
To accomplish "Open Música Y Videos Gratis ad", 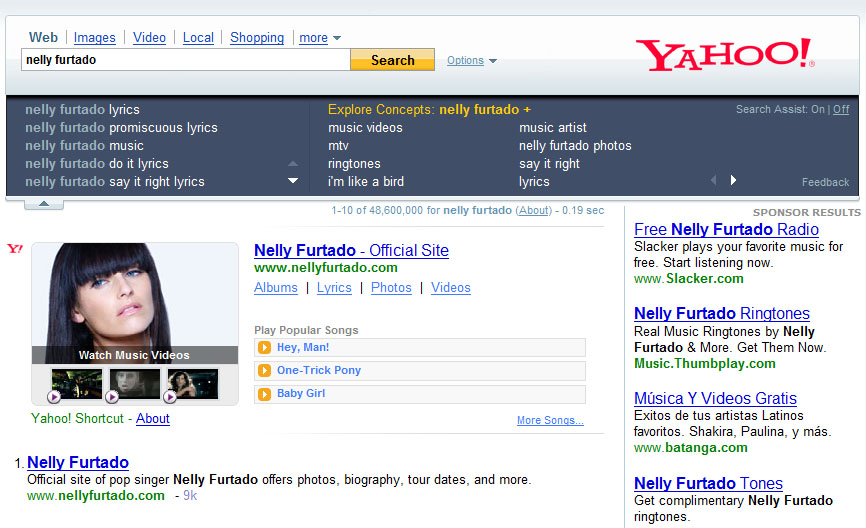I will pos(715,398).
